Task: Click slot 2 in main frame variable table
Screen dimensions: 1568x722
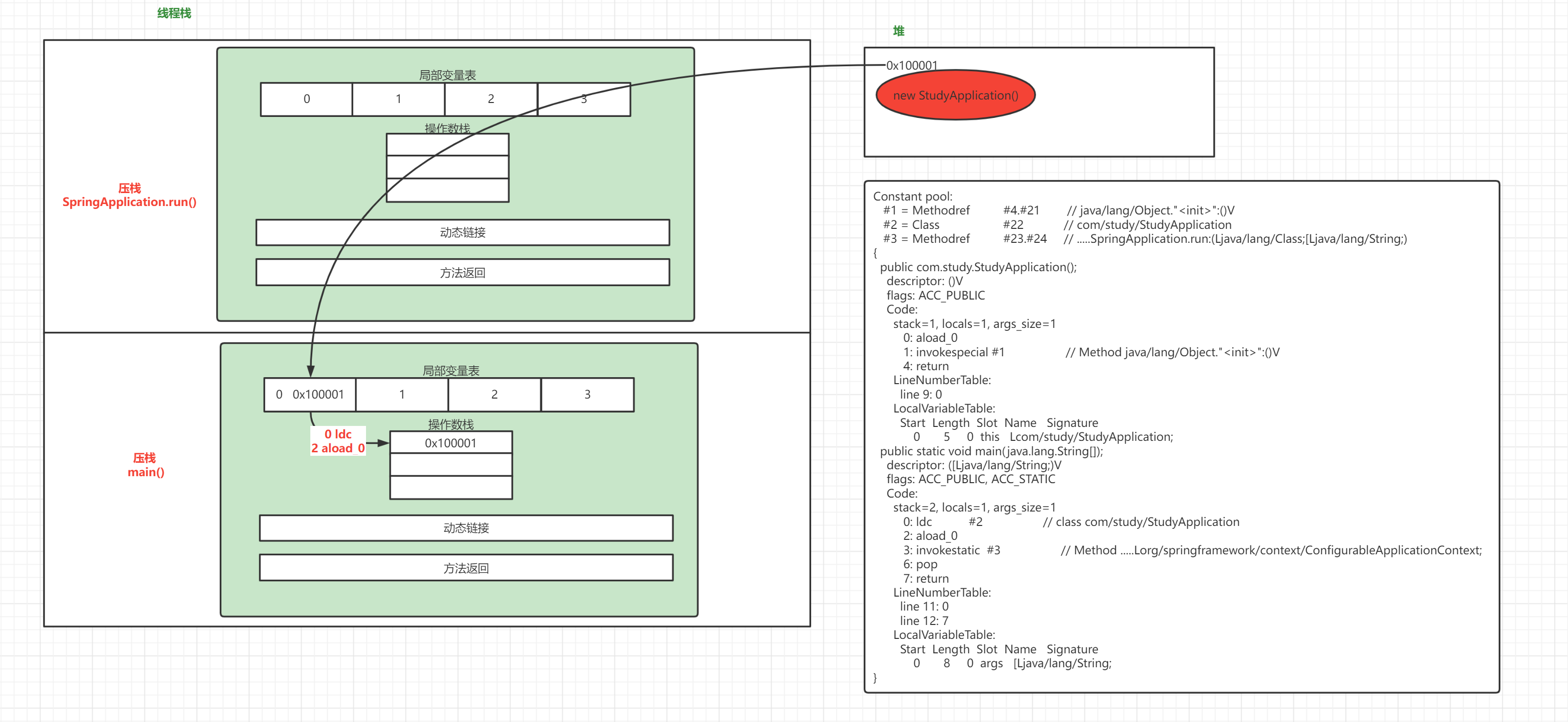Action: 494,394
